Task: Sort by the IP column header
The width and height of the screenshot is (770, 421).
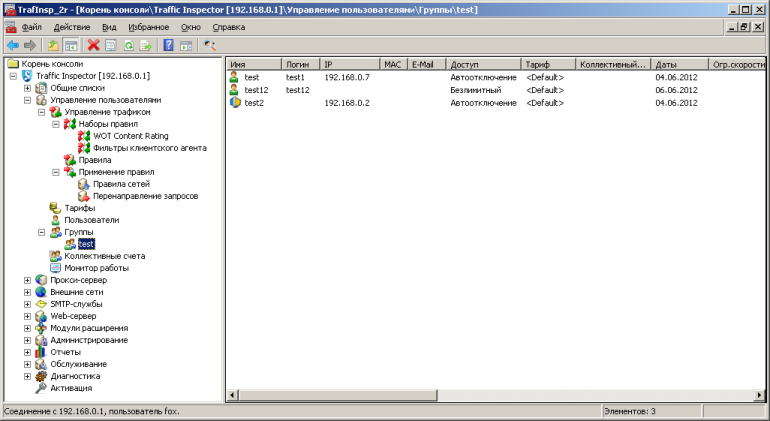Action: click(350, 64)
